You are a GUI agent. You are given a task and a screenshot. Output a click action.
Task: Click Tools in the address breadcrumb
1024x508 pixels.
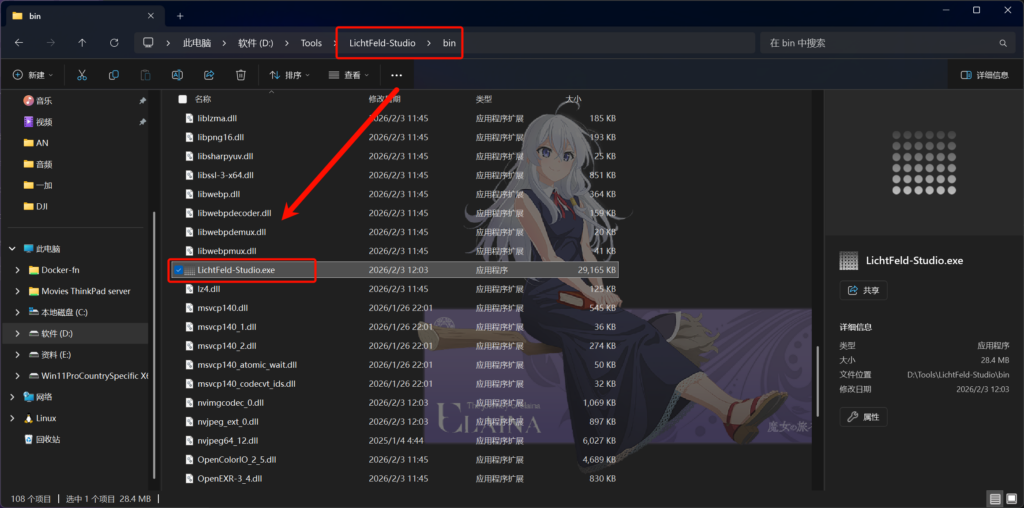(x=311, y=43)
